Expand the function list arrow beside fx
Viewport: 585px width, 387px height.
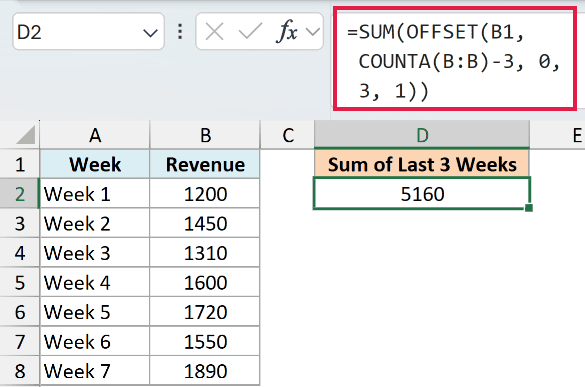(x=313, y=32)
